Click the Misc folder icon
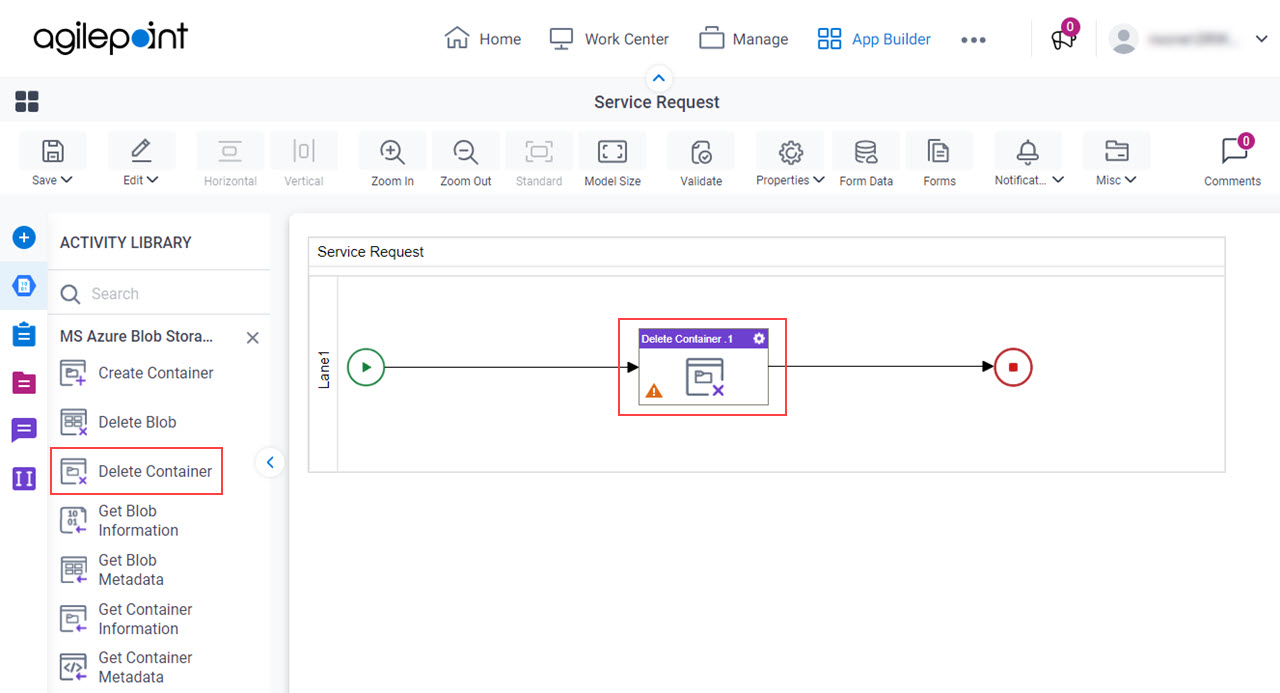The image size is (1280, 693). (x=1116, y=151)
